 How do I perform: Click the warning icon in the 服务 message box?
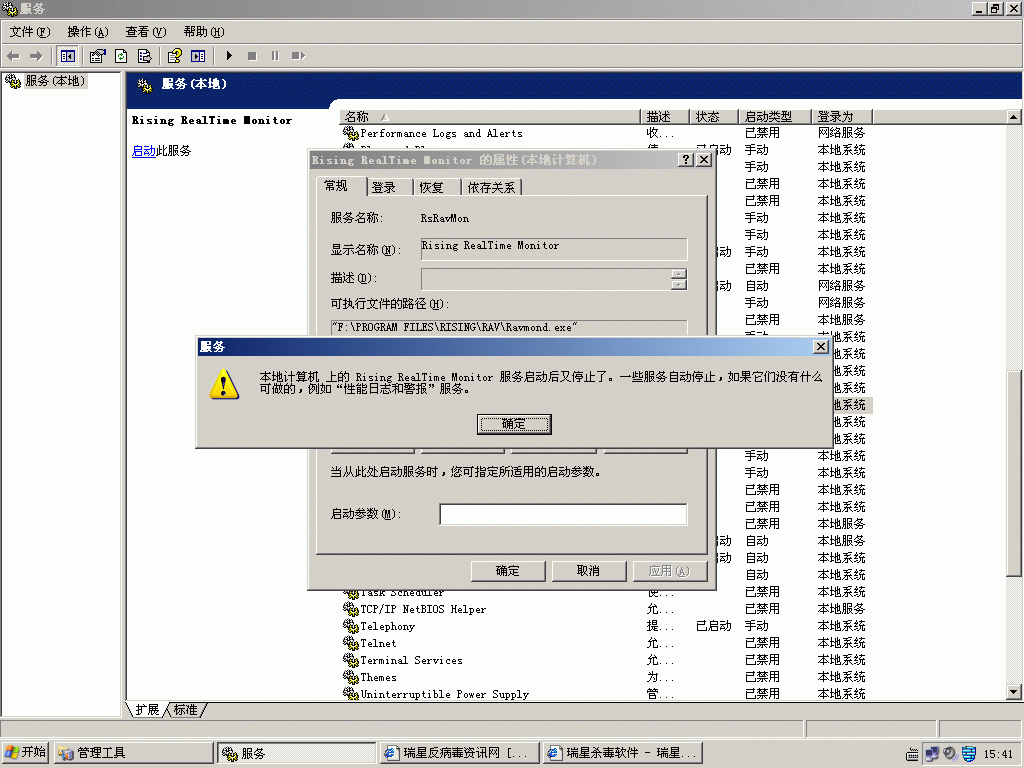tap(224, 384)
